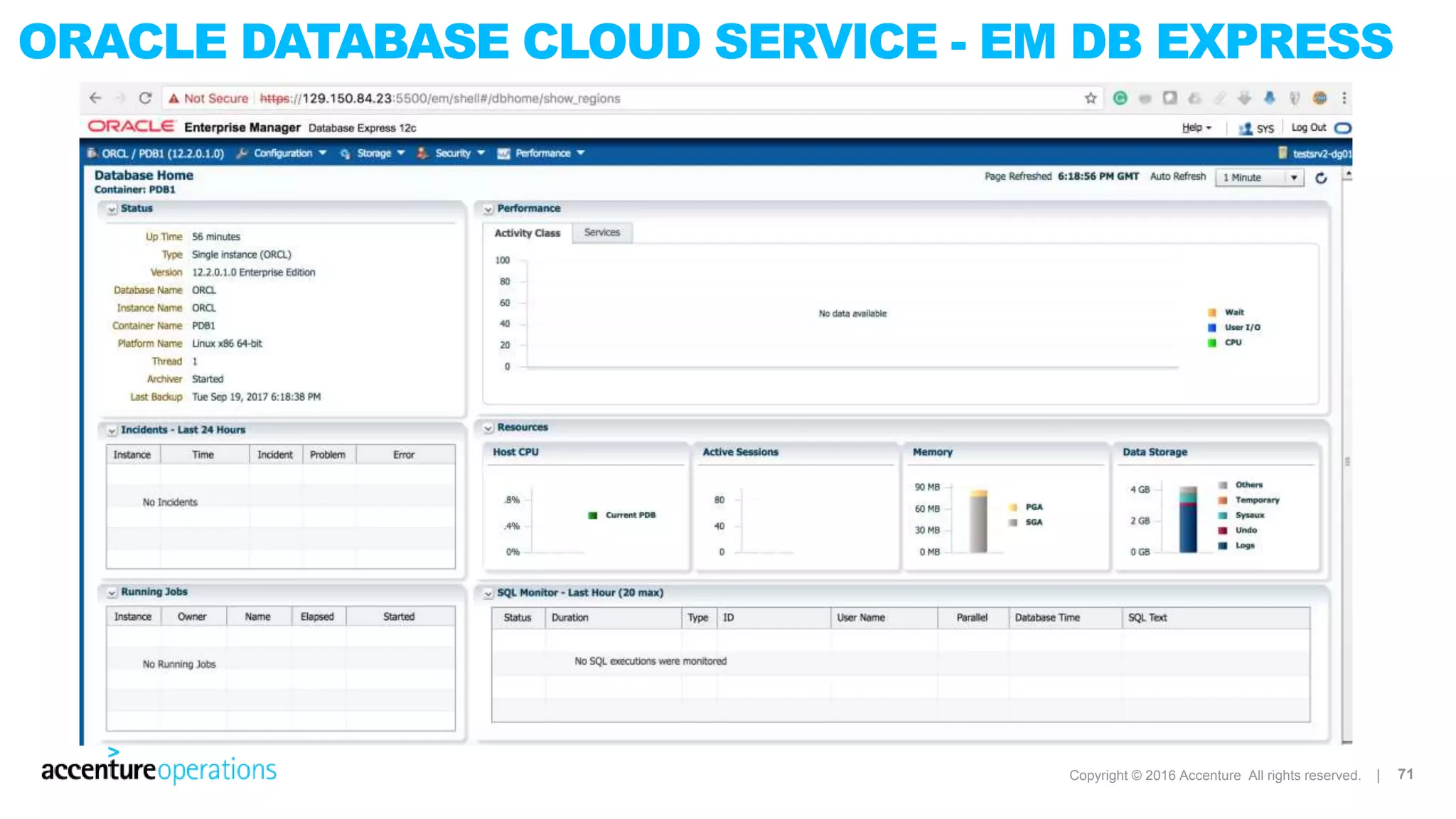
Task: Click the gray down-arrow extension icon
Action: click(1244, 98)
